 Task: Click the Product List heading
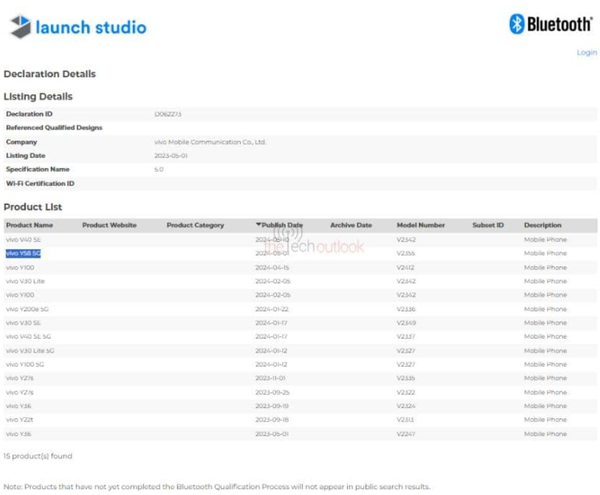point(33,207)
